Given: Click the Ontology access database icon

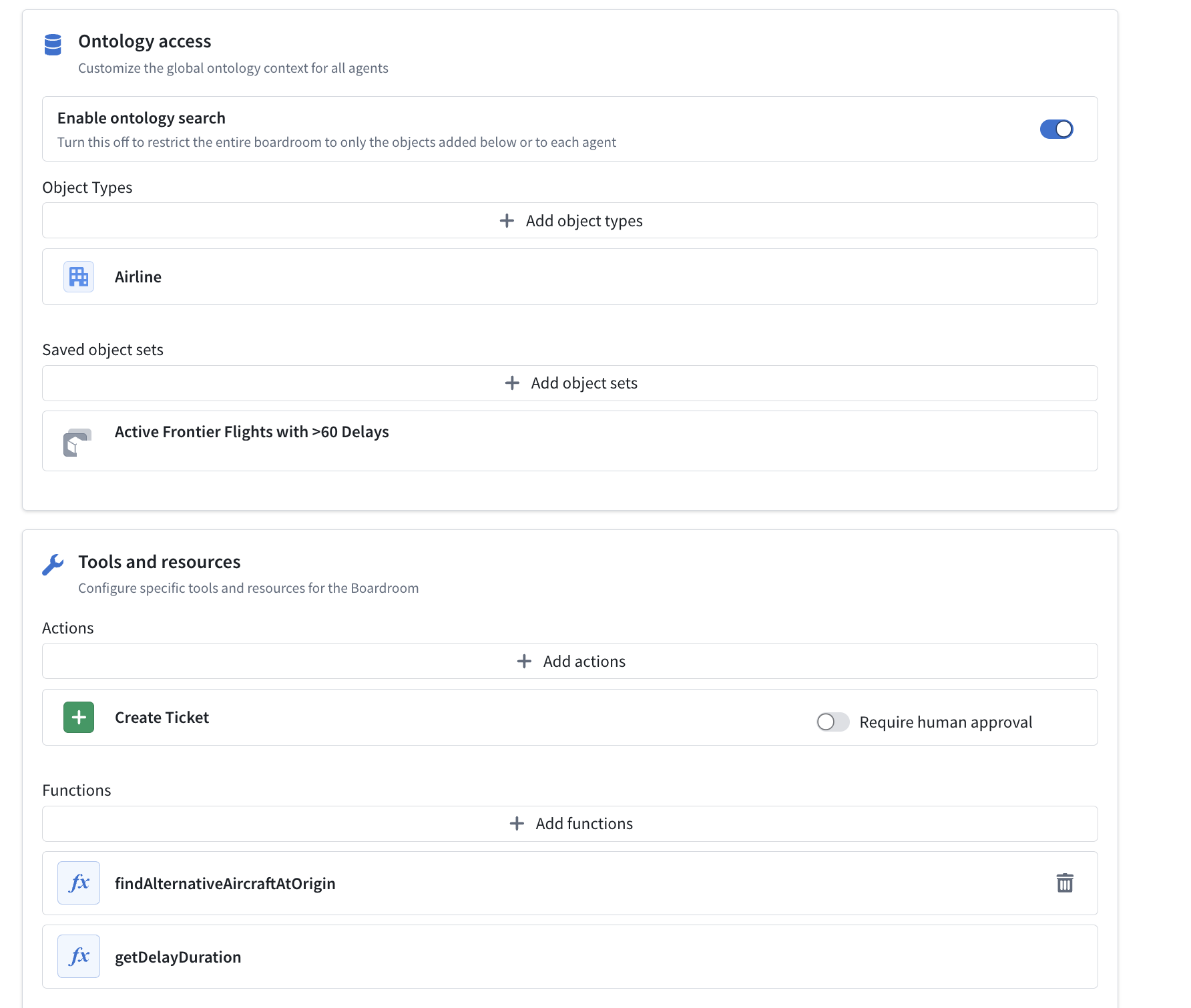Looking at the screenshot, I should pos(53,45).
